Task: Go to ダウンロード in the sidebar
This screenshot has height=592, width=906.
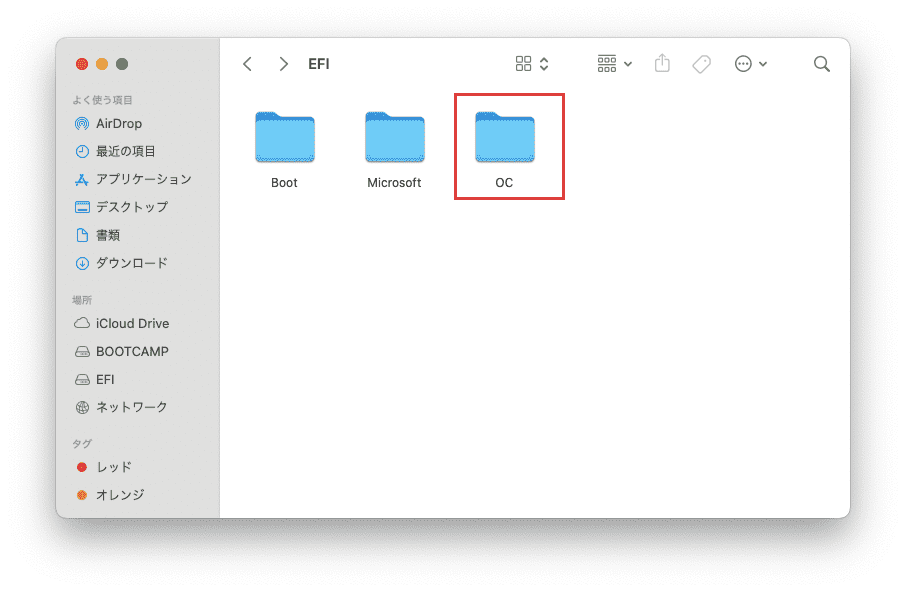Action: (x=131, y=264)
